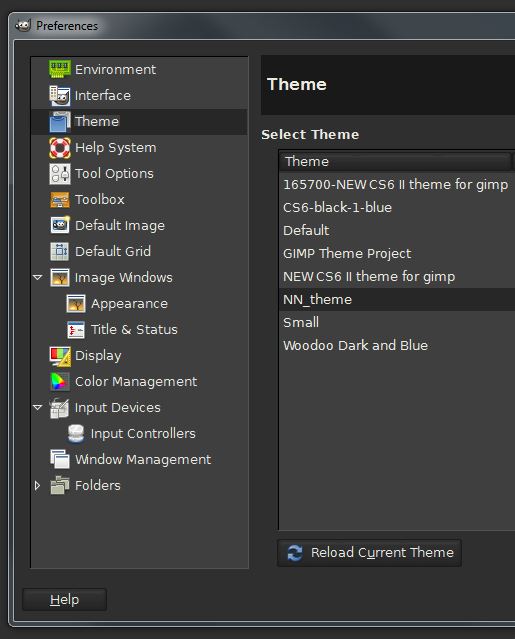Click the Toolbox icon
This screenshot has width=515, height=639.
59,200
